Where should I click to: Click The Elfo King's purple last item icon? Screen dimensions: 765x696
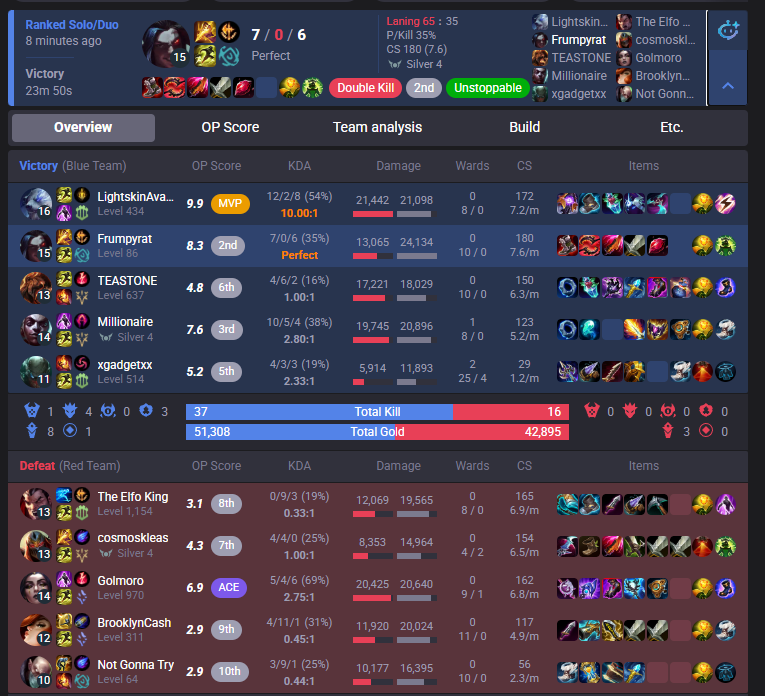[x=725, y=504]
